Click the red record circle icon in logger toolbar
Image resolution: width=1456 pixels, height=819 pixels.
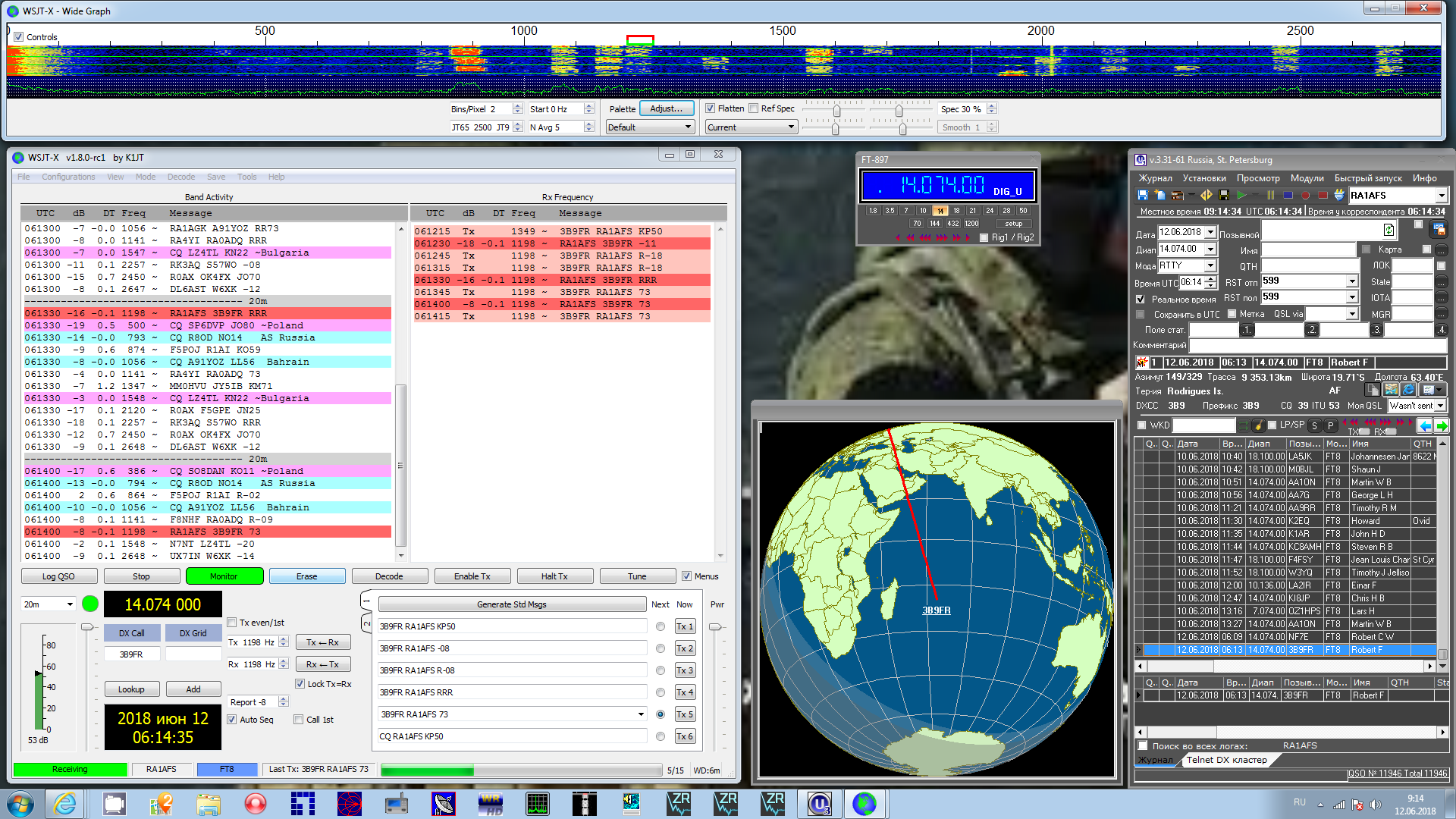(1305, 195)
